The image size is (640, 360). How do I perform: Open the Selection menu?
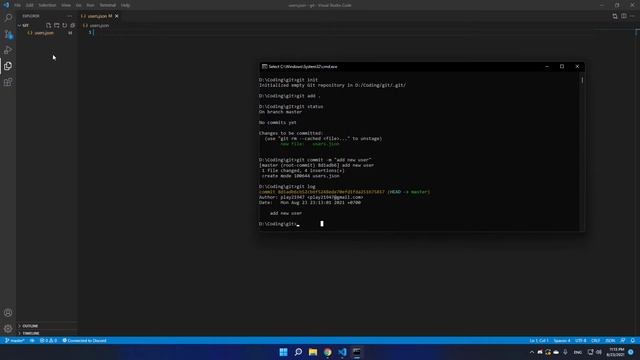tap(47, 5)
